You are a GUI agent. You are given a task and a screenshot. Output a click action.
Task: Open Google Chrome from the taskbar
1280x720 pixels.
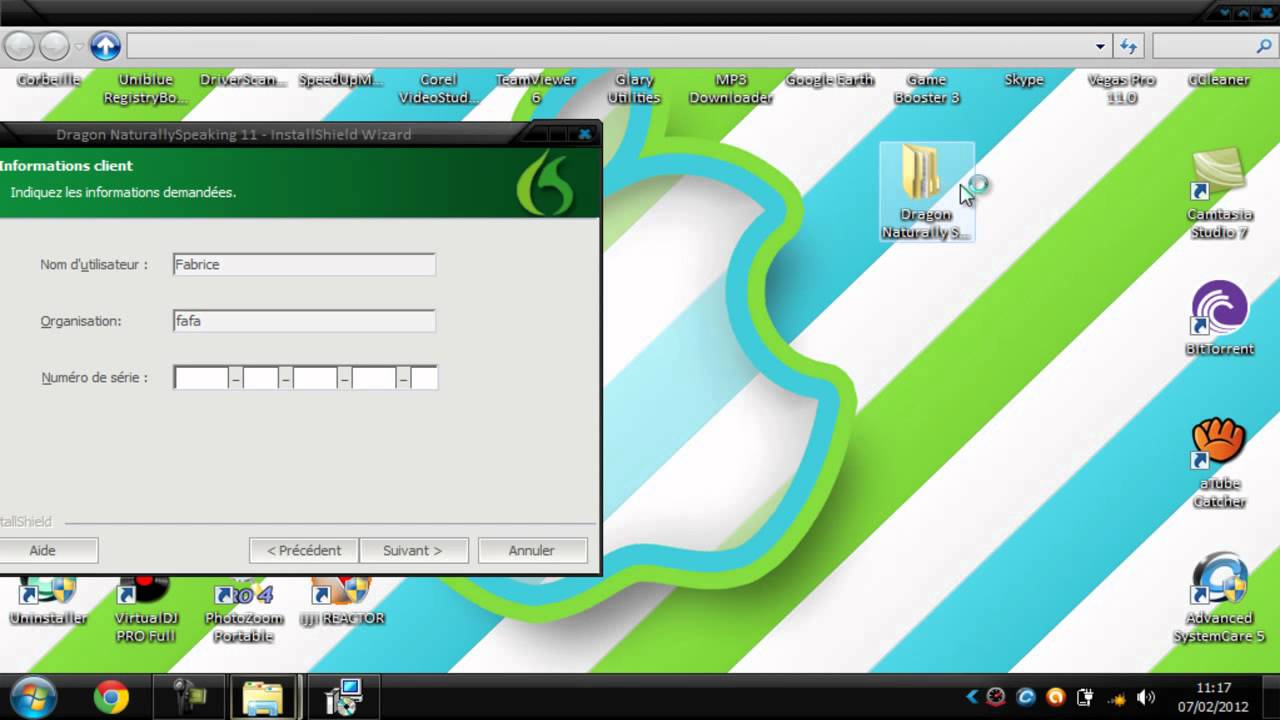111,697
